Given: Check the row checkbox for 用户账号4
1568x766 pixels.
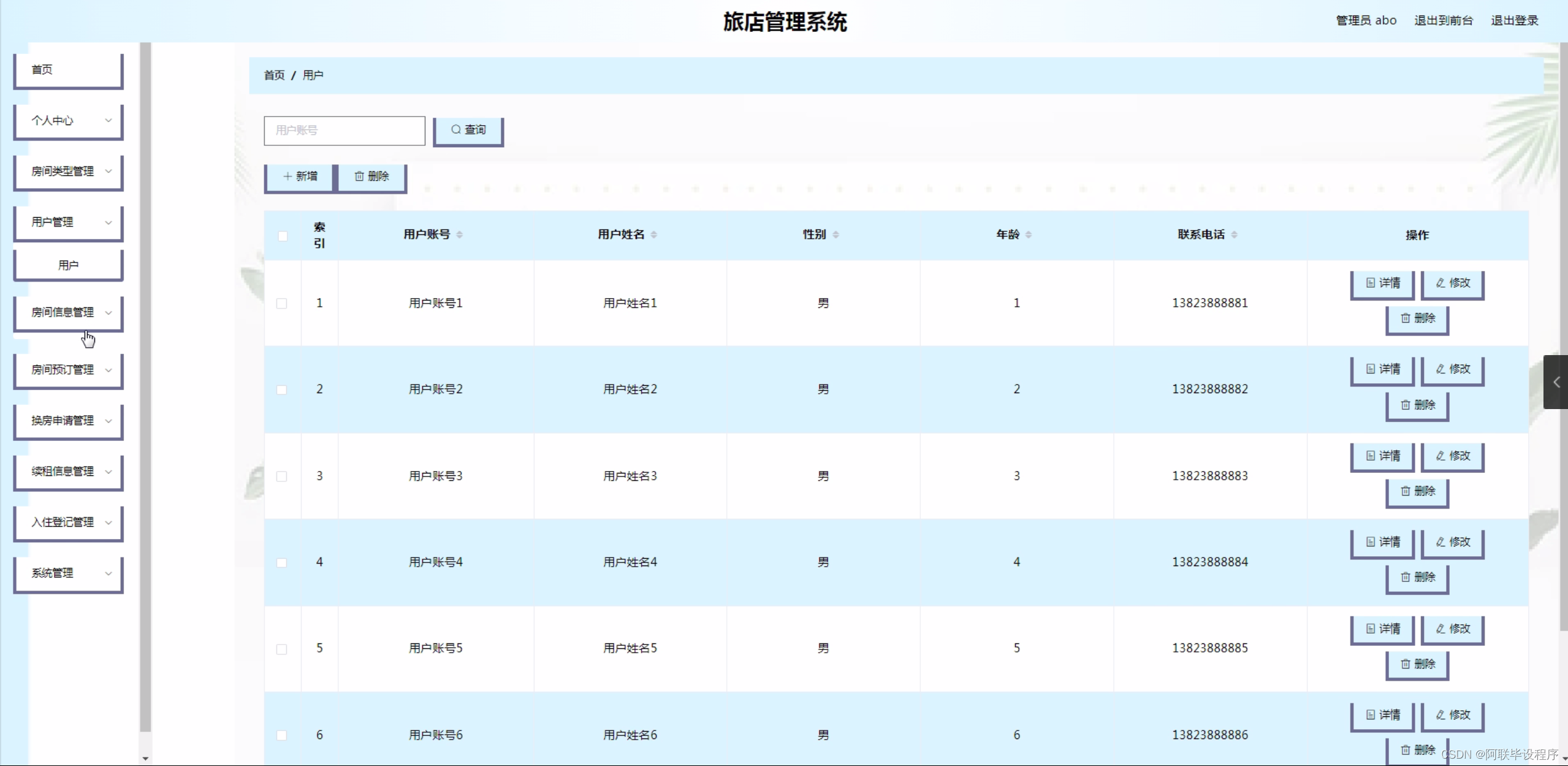Looking at the screenshot, I should [283, 562].
